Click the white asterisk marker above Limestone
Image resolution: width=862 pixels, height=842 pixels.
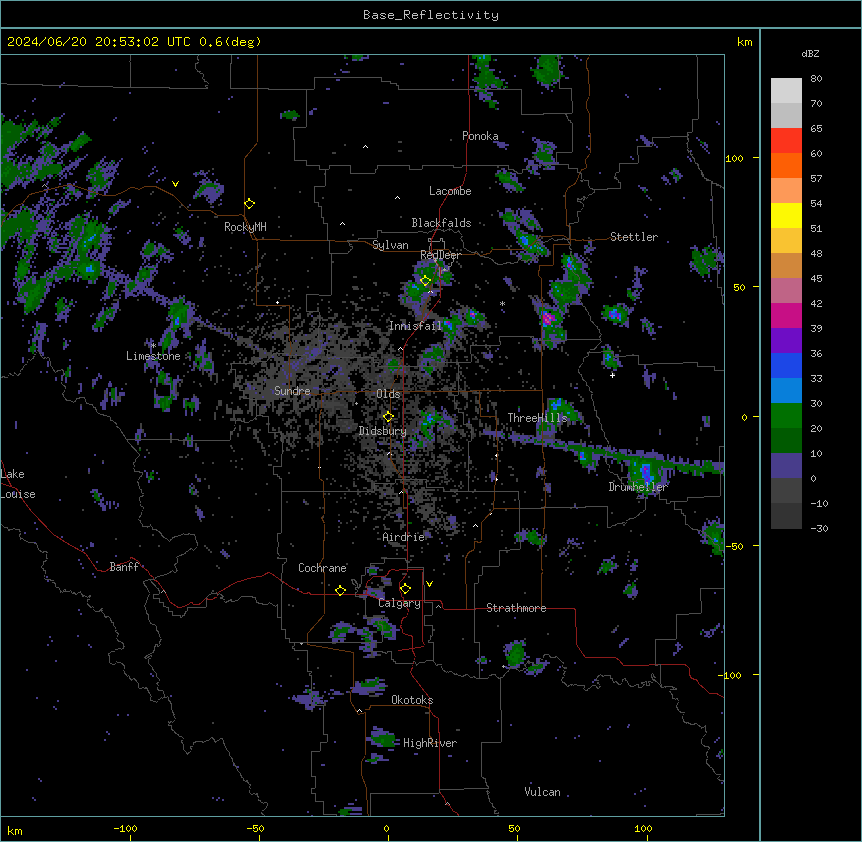153,346
